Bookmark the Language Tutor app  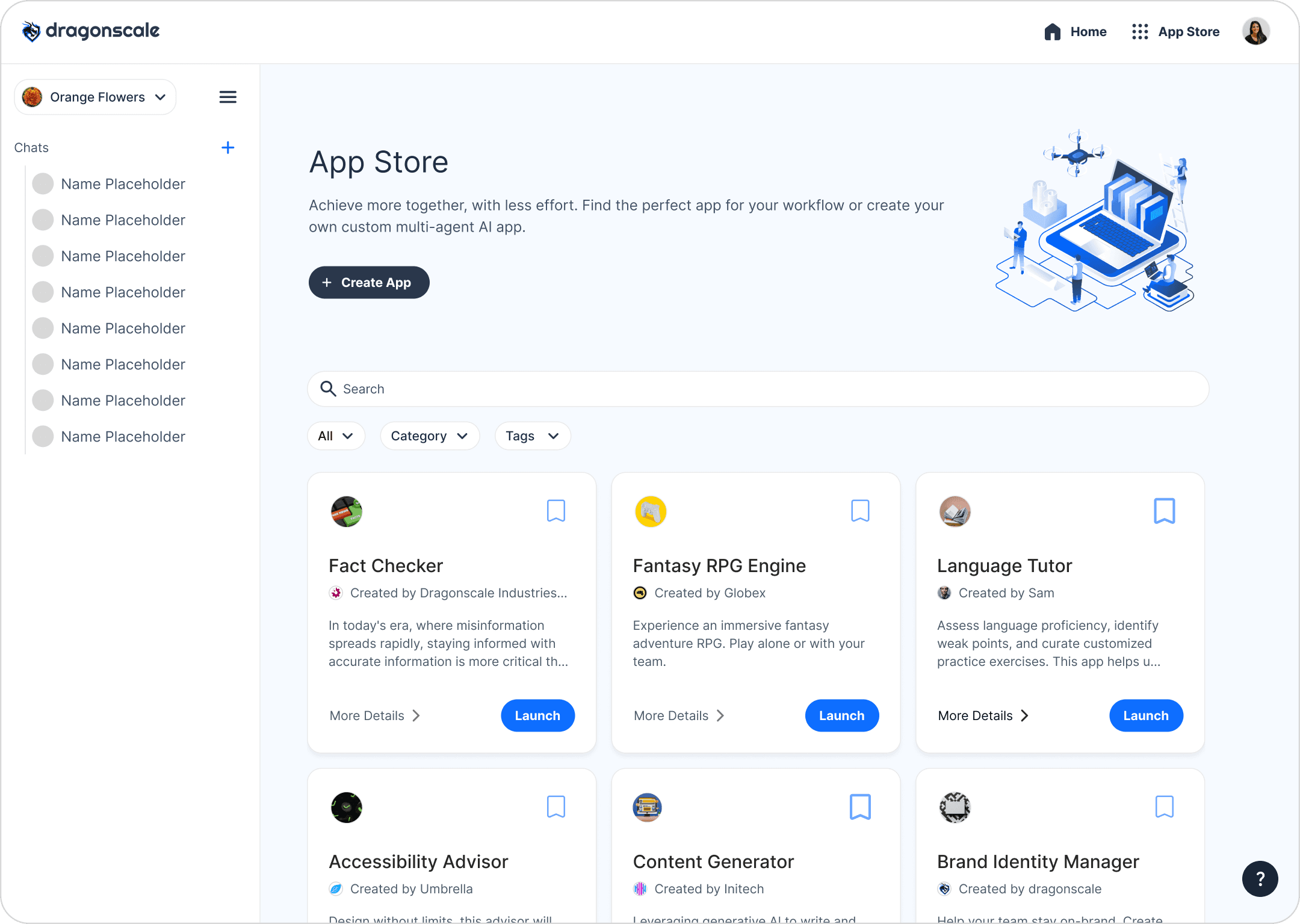click(1164, 511)
